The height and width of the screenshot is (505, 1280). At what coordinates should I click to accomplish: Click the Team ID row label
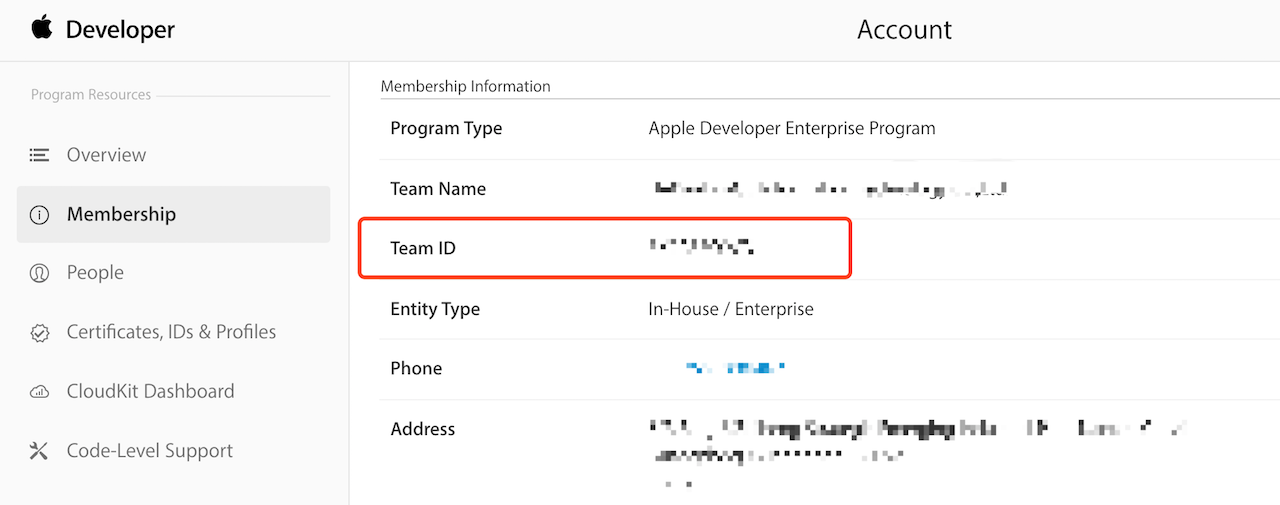[423, 248]
